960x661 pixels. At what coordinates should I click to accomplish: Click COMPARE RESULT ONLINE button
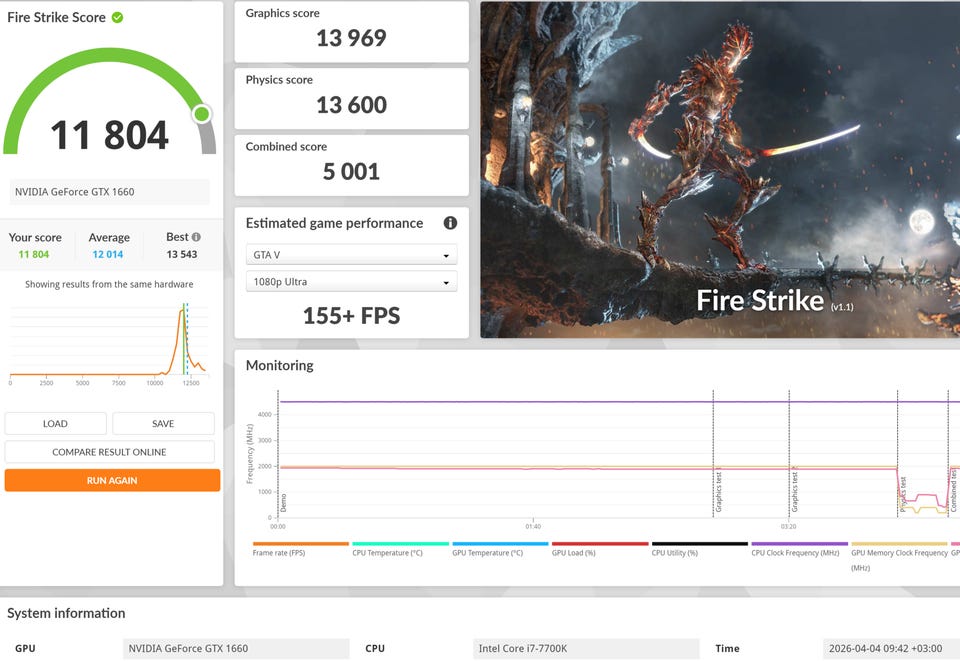[110, 452]
